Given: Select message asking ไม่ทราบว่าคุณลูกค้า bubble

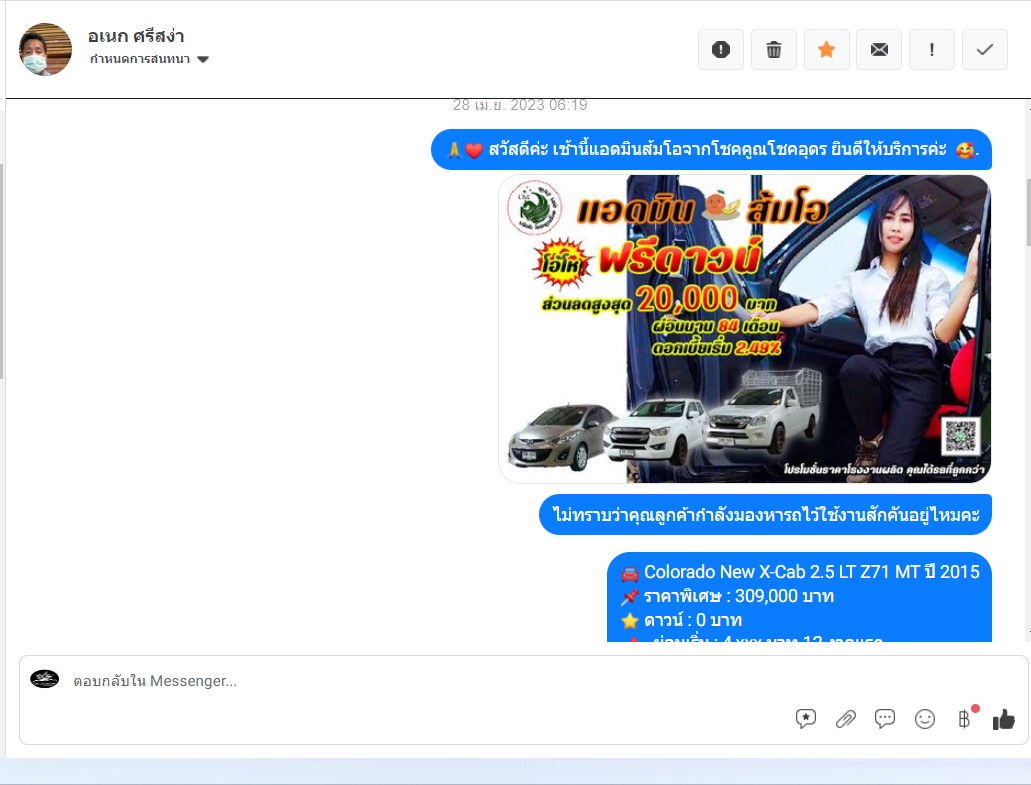Looking at the screenshot, I should [765, 514].
